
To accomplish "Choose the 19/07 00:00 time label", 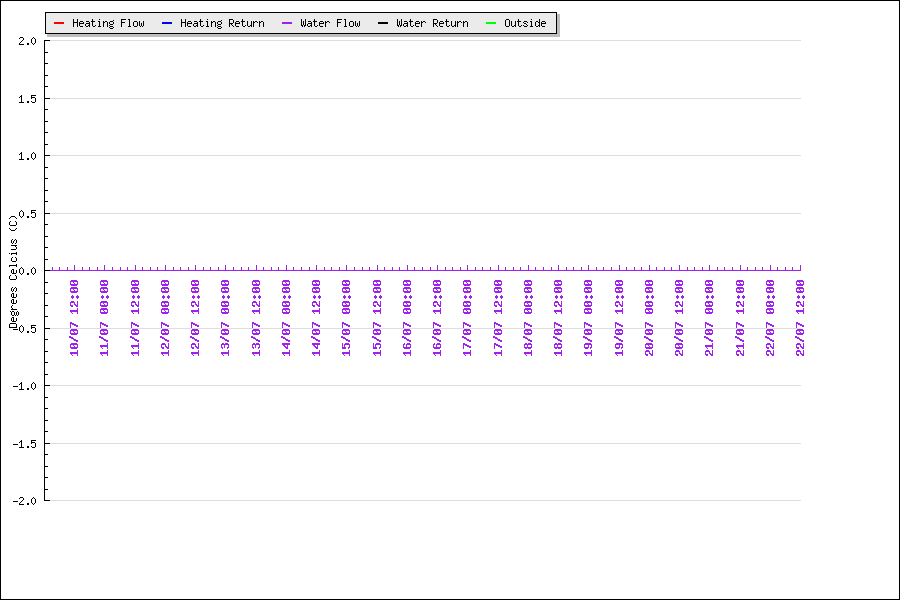I will tap(588, 317).
